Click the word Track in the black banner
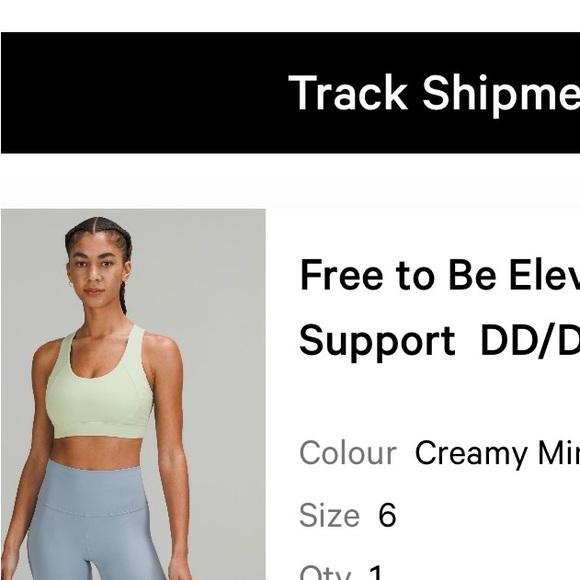580x580 pixels. click(347, 92)
